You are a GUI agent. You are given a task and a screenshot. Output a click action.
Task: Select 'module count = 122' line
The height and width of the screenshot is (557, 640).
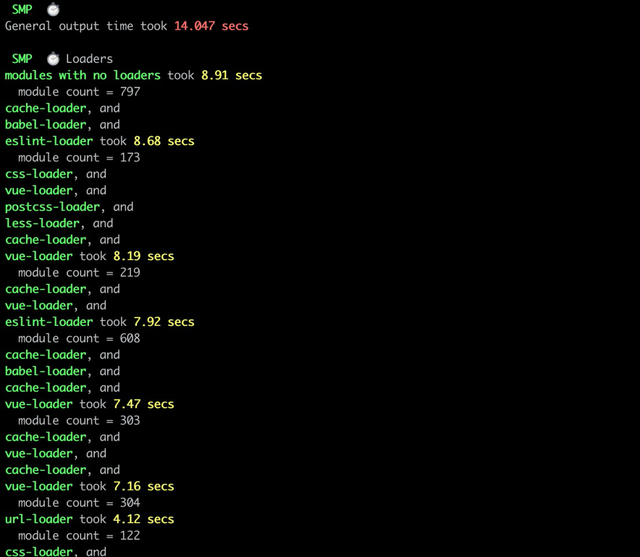(x=79, y=536)
